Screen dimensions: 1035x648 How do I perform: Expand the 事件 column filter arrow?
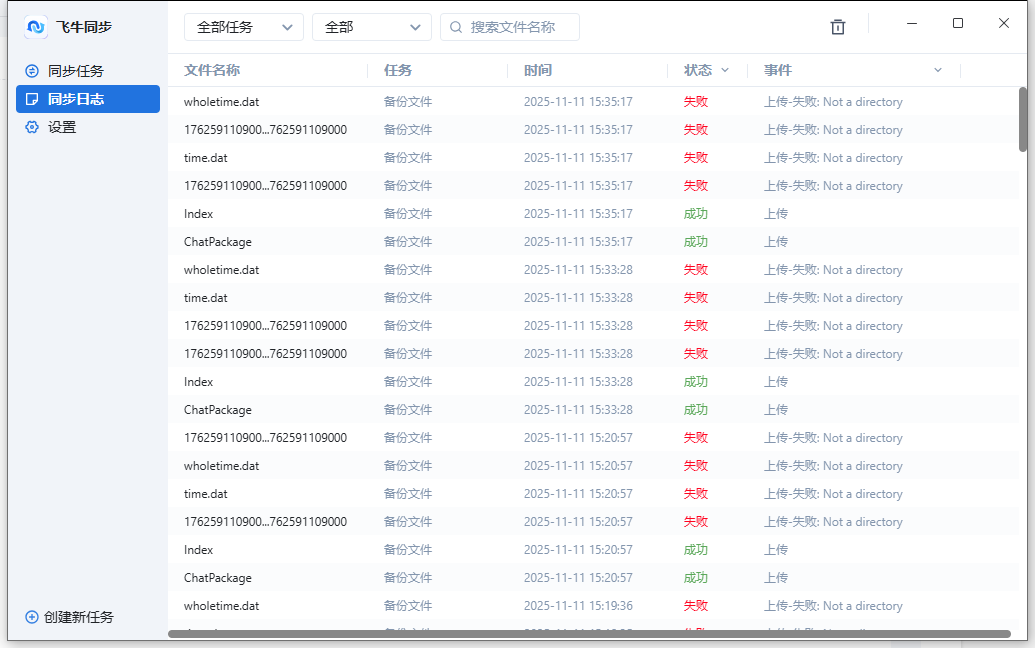tap(937, 70)
